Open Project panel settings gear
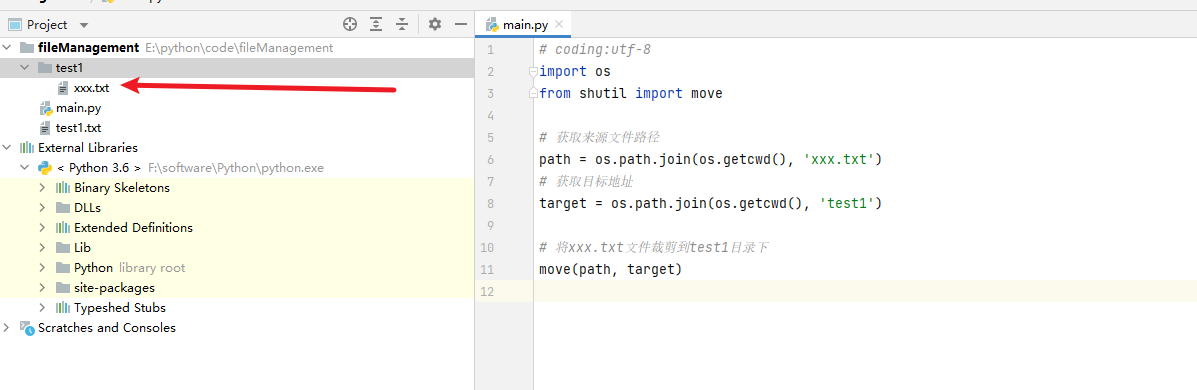The width and height of the screenshot is (1197, 390). [434, 24]
